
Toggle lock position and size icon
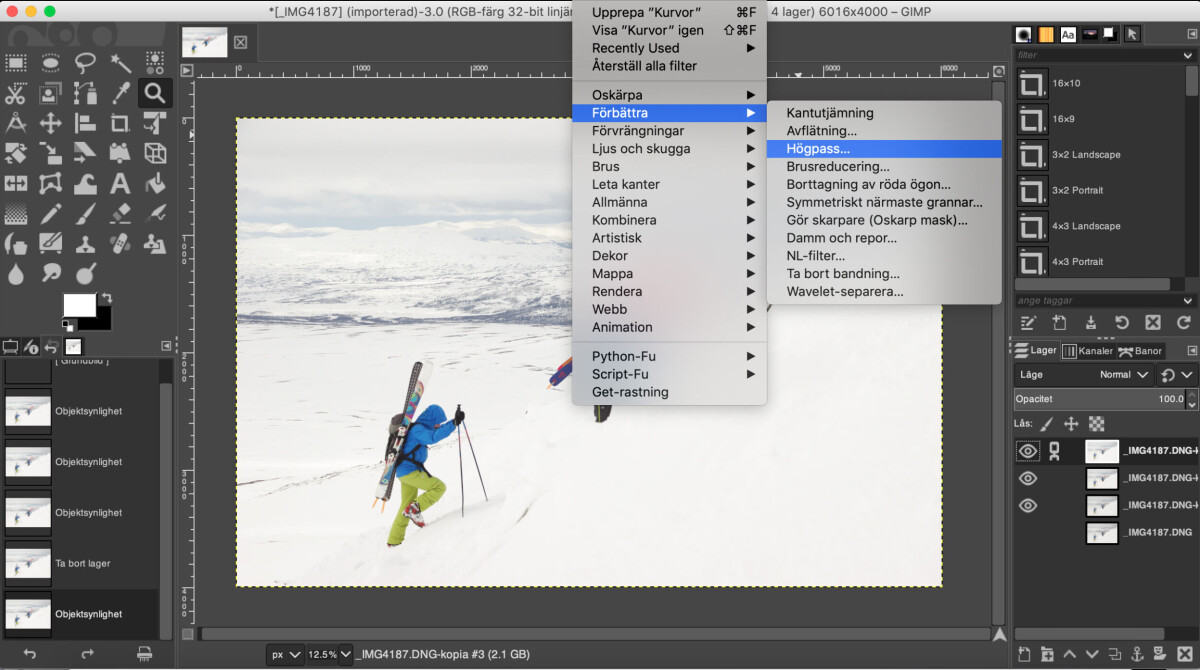pyautogui.click(x=1071, y=423)
